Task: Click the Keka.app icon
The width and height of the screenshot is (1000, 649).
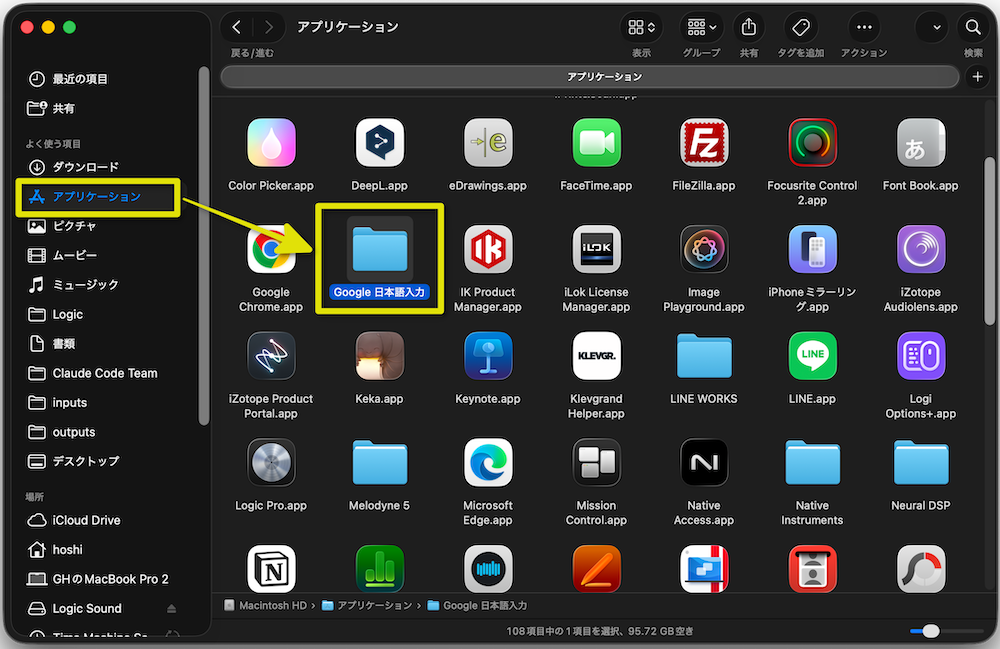Action: point(379,356)
